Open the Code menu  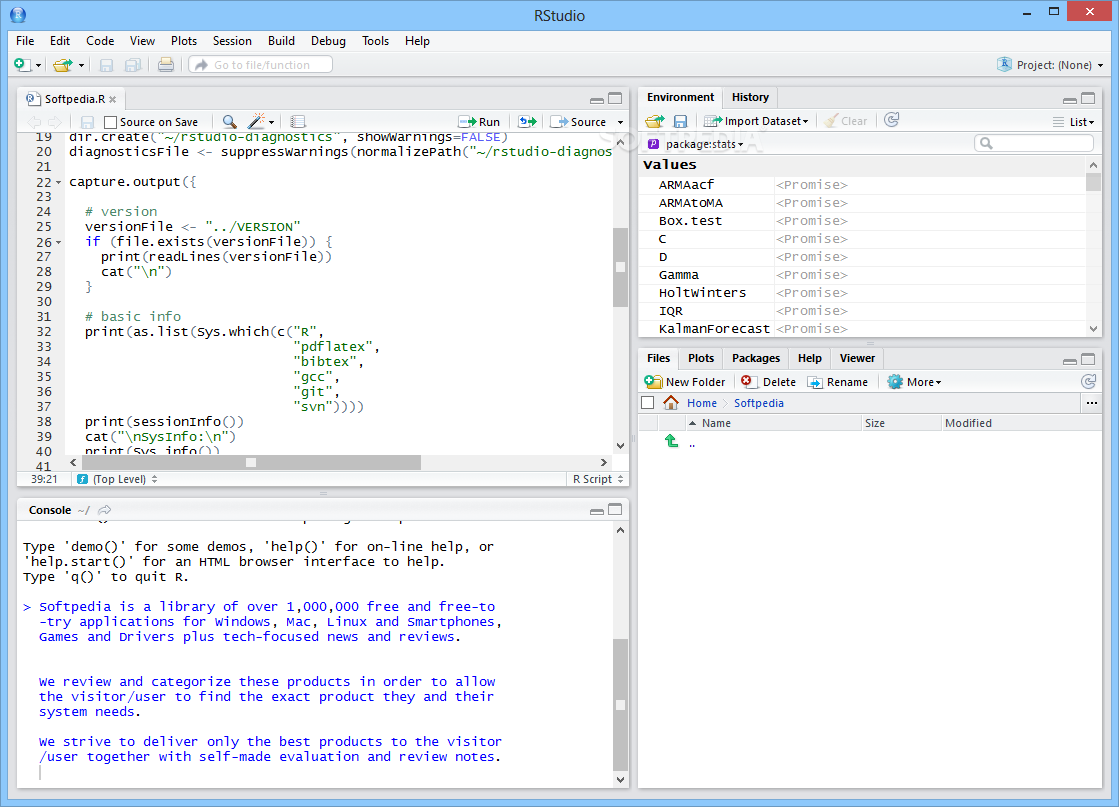100,41
